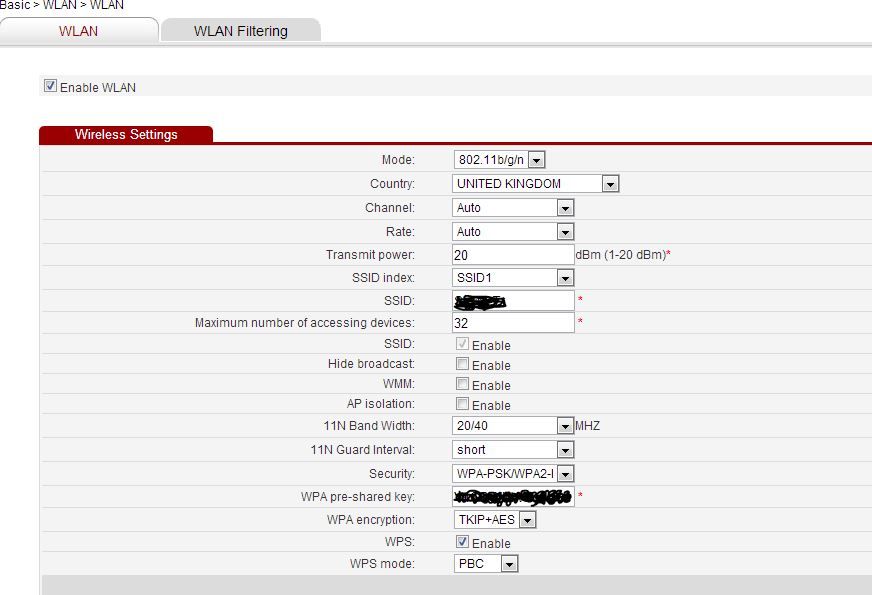The width and height of the screenshot is (872, 595).
Task: Click the '11N Guard Interval:' label
Action: coord(363,449)
